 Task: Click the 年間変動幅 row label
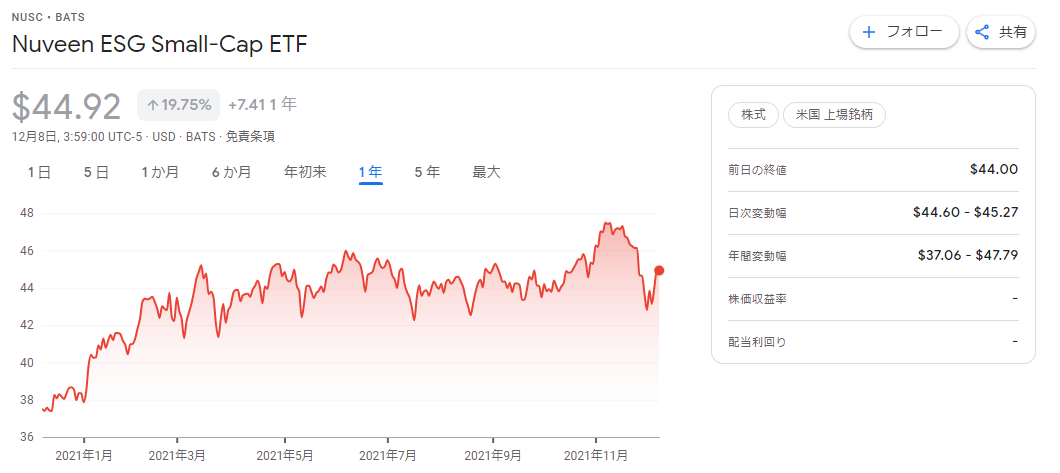click(757, 256)
